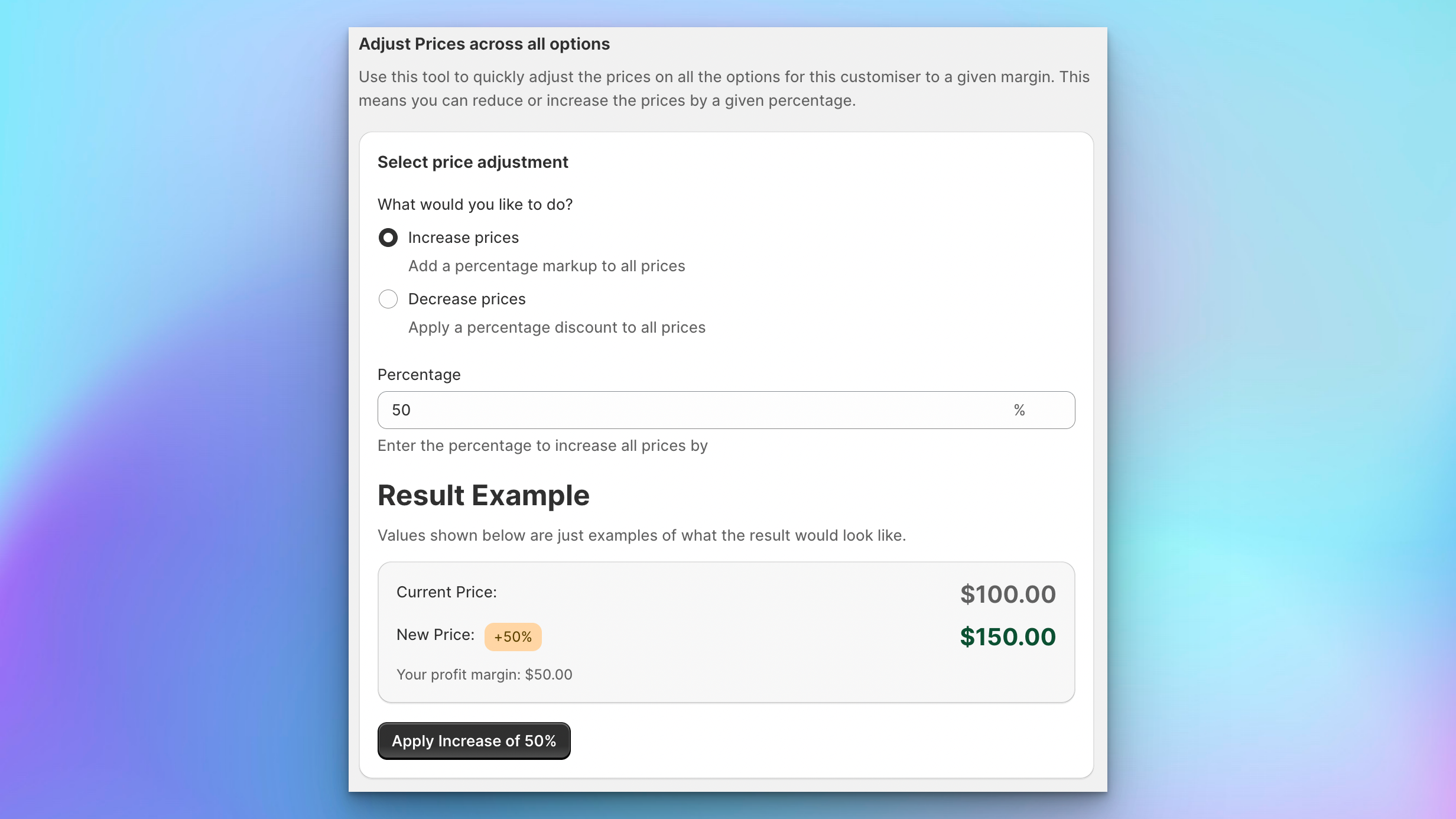Click the "Adjust Prices across all options" title
This screenshot has height=819, width=1456.
pos(484,44)
